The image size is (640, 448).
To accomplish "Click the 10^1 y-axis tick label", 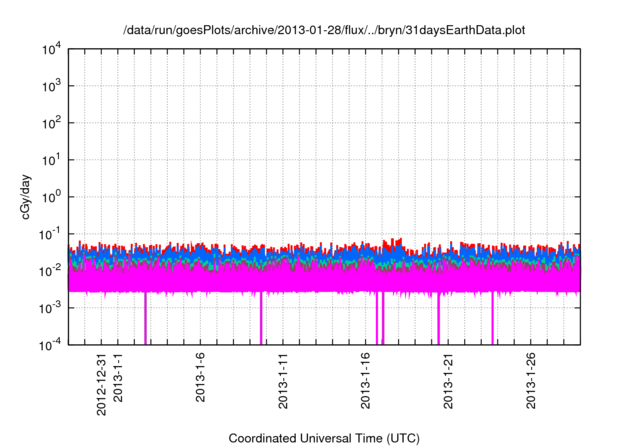I will (x=51, y=160).
